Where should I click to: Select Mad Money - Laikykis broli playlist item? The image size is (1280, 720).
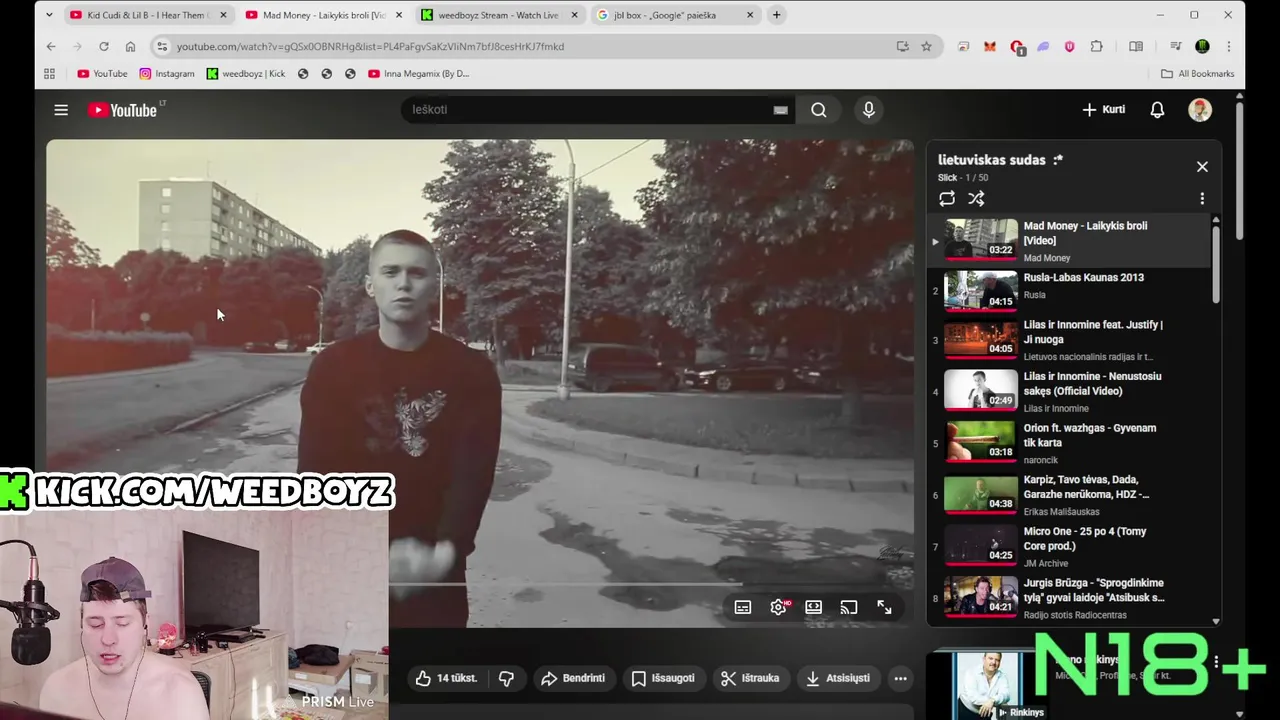tap(1069, 241)
